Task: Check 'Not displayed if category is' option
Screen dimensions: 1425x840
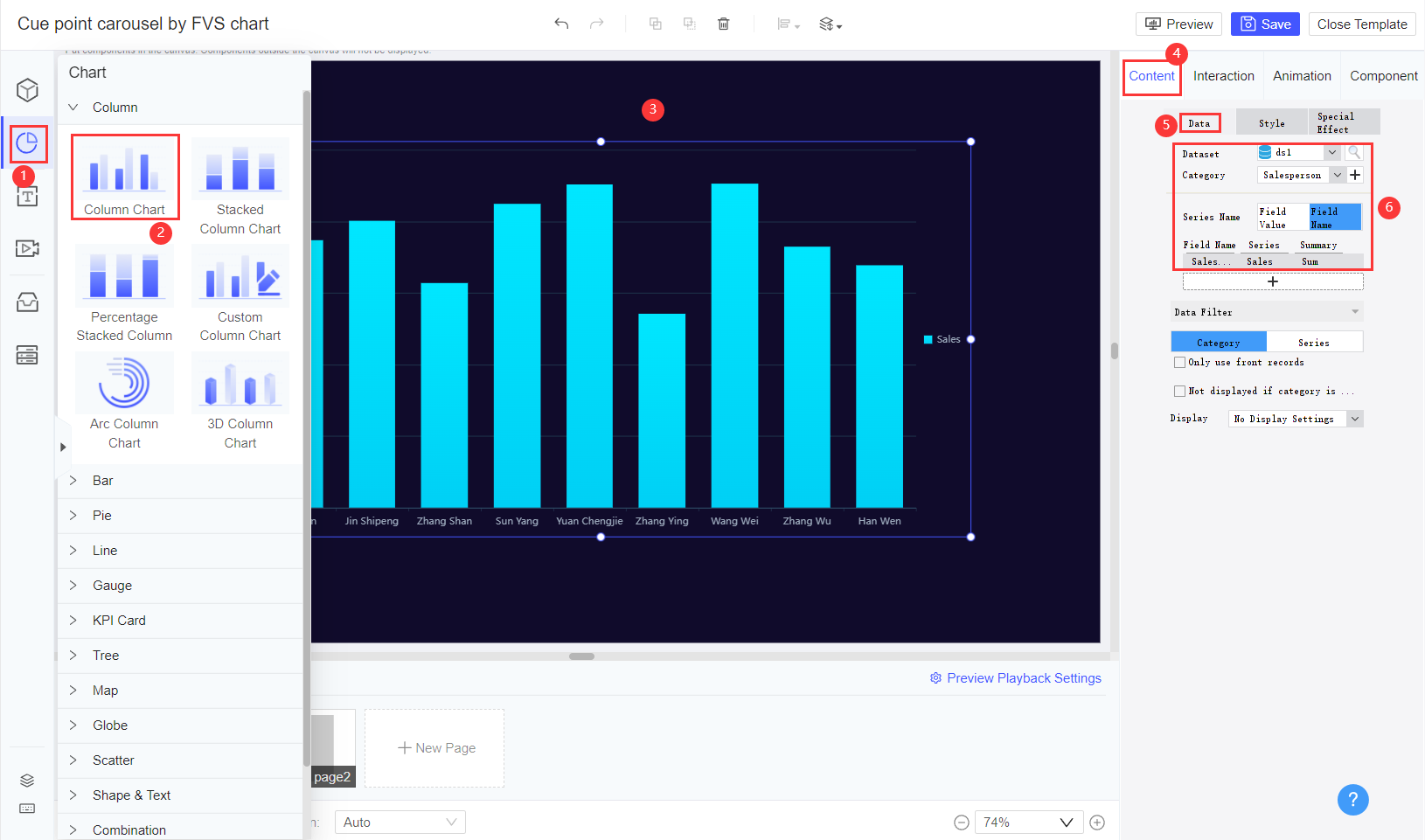Action: pyautogui.click(x=1179, y=391)
